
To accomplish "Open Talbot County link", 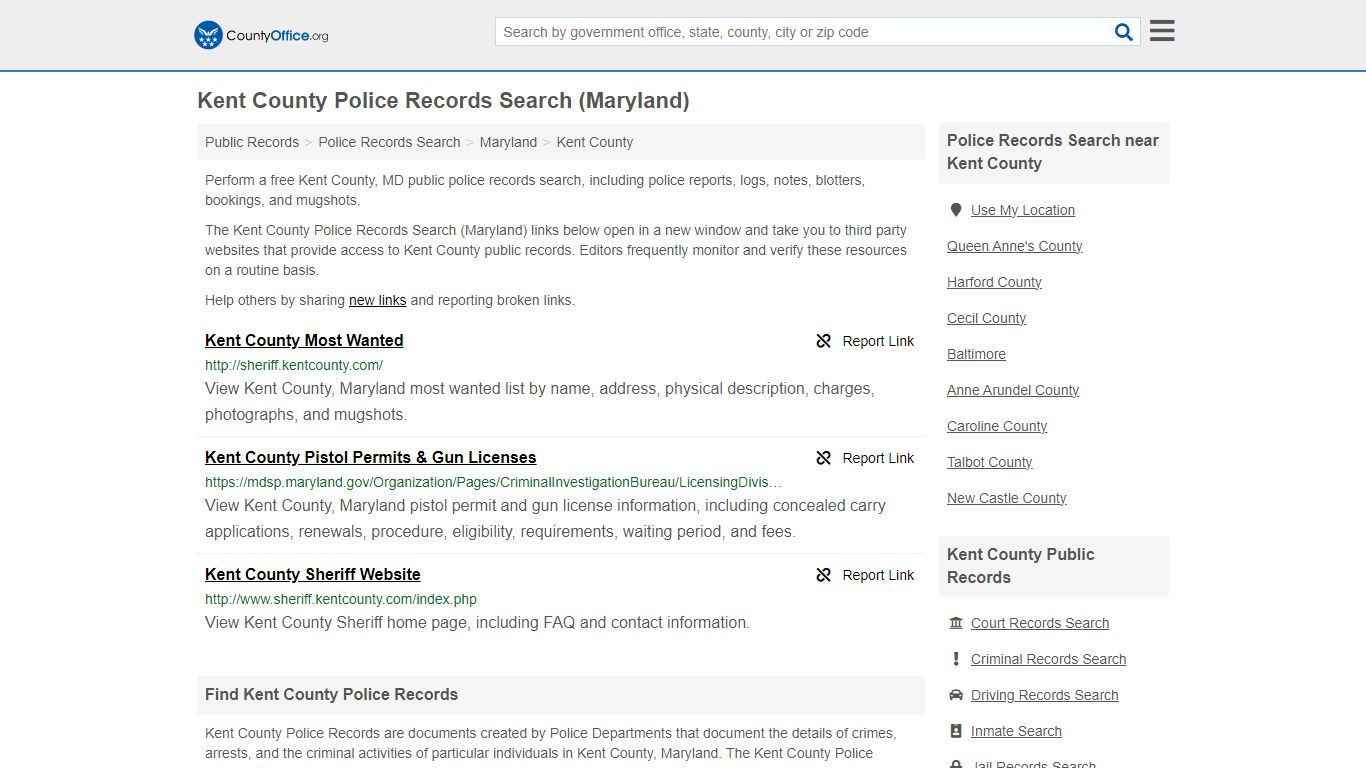I will click(990, 462).
